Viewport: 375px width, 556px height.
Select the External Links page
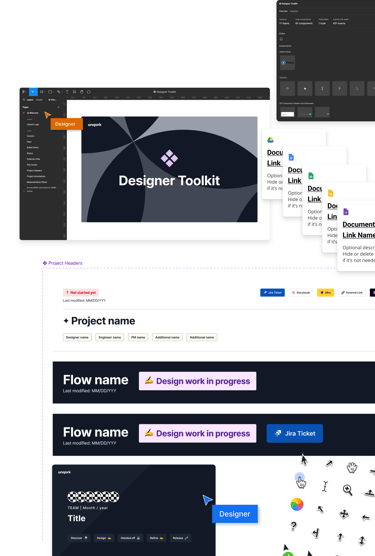coord(33,159)
